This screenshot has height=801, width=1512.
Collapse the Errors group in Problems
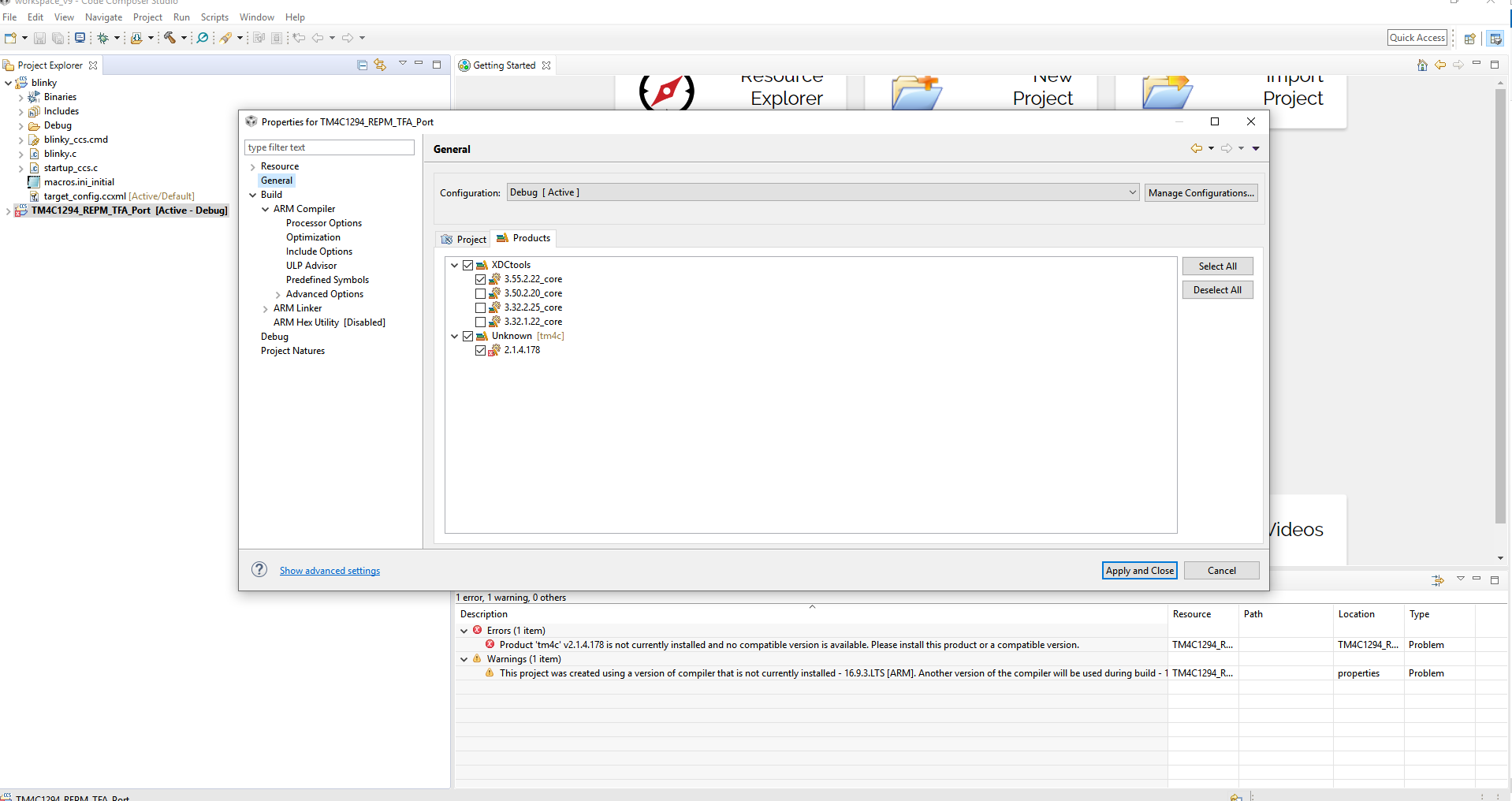tap(464, 631)
